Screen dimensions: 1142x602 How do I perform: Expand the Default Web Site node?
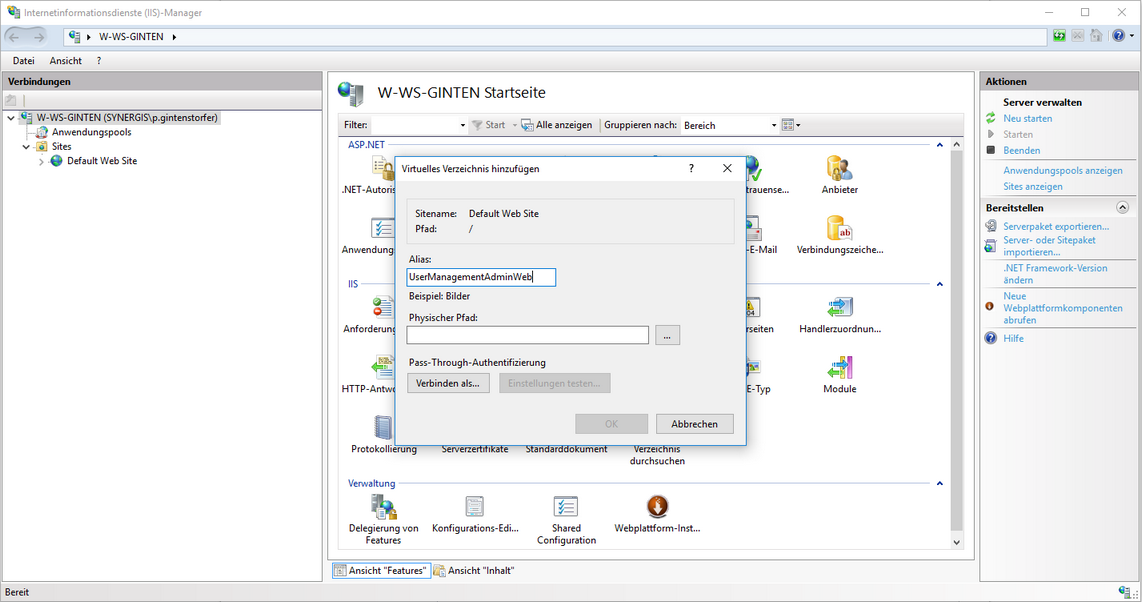tap(41, 161)
